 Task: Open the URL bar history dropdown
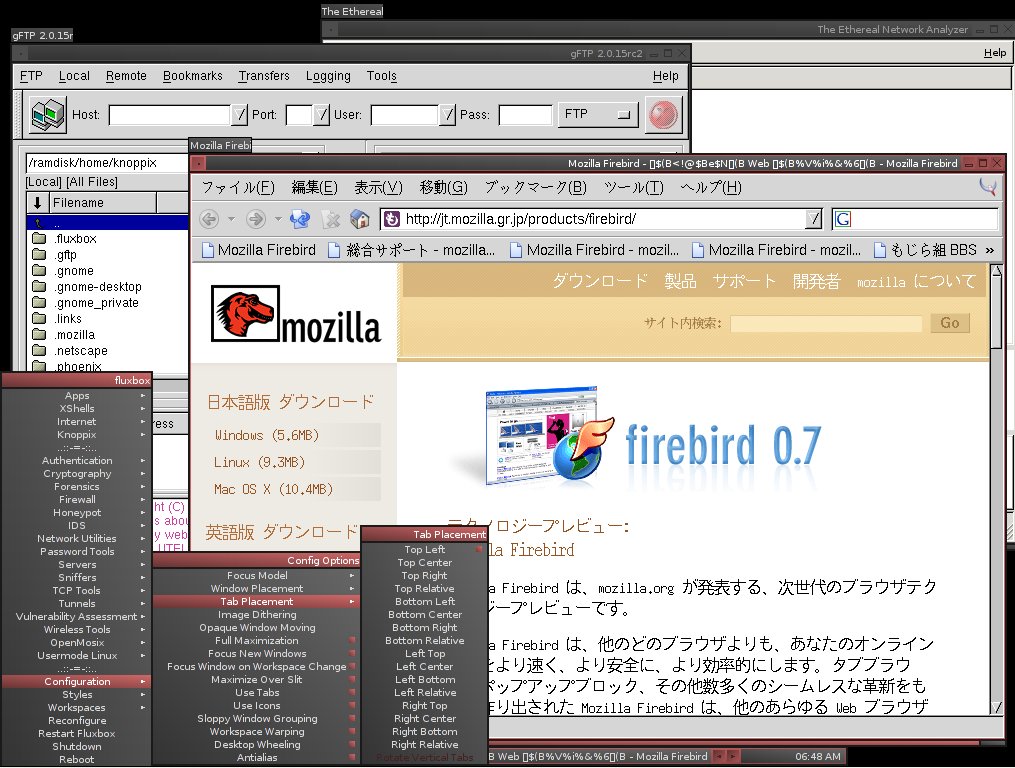tap(814, 219)
